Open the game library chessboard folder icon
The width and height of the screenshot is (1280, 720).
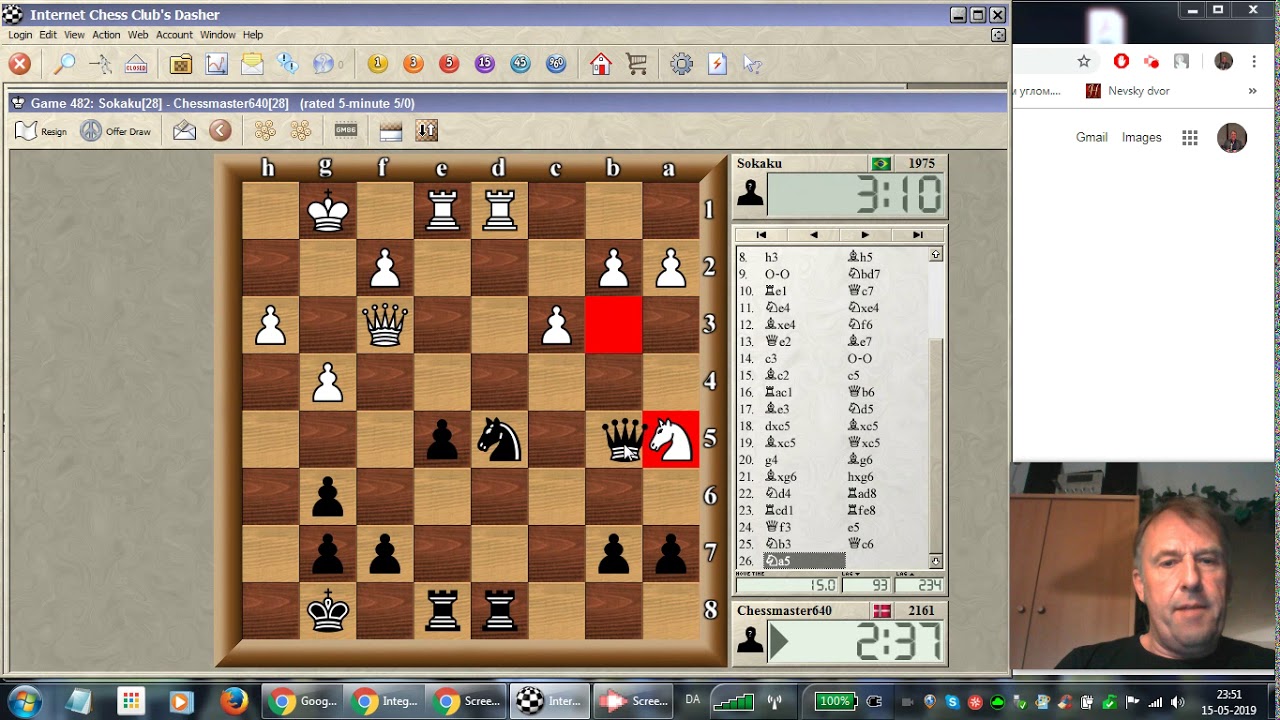point(181,64)
